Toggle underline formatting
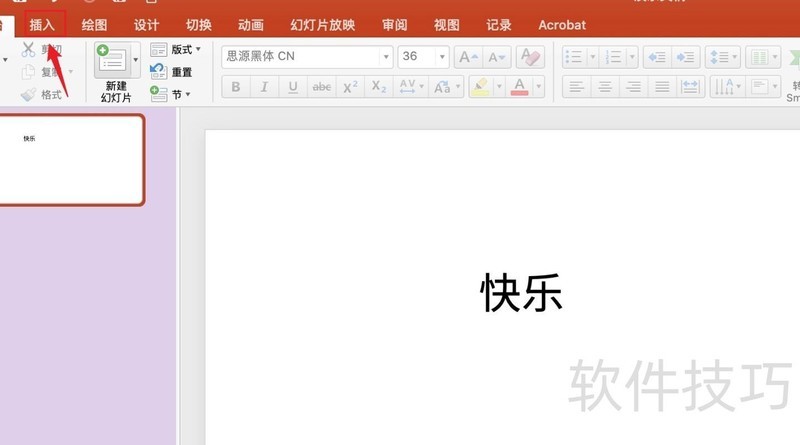Image resolution: width=800 pixels, height=445 pixels. tap(293, 87)
